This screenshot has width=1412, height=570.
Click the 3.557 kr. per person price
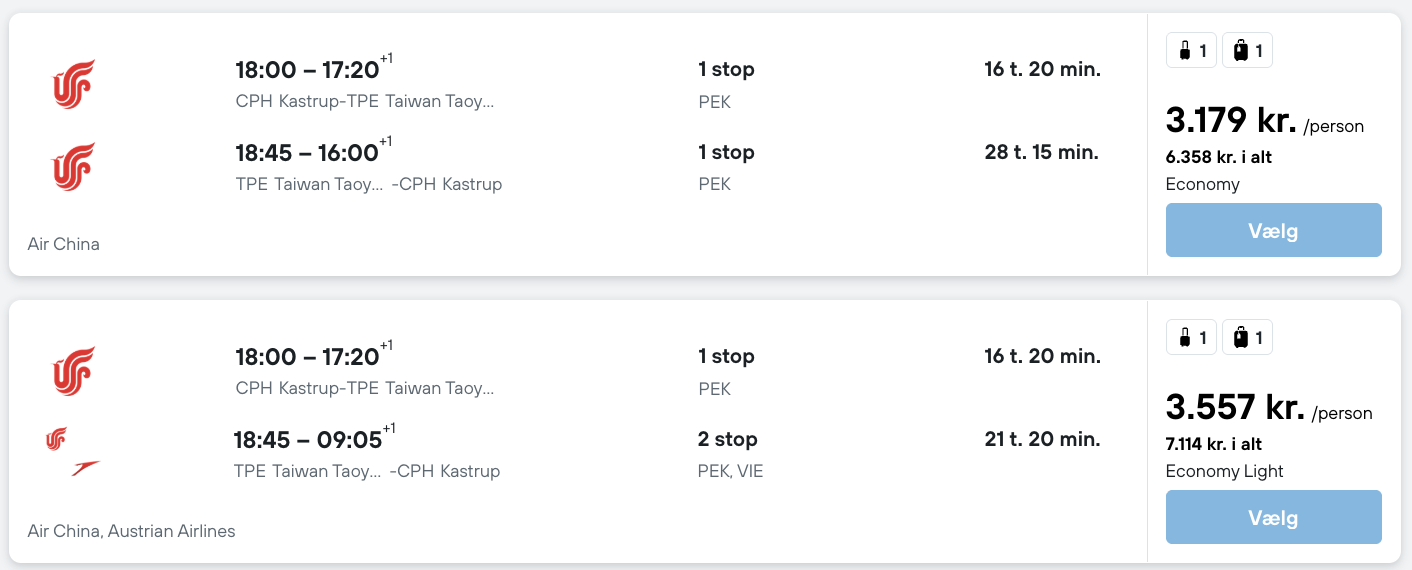(x=1235, y=408)
